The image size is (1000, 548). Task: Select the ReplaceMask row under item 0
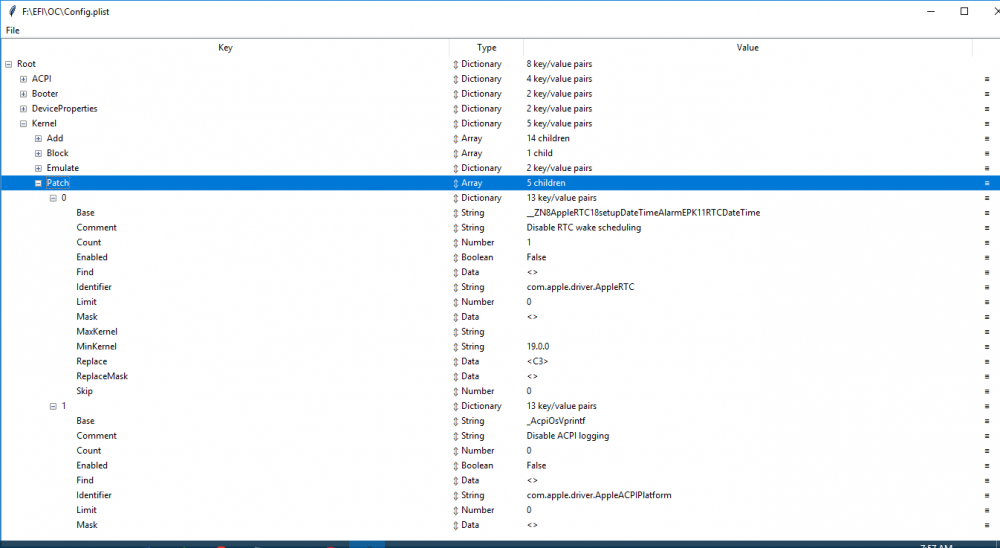pyautogui.click(x=500, y=376)
